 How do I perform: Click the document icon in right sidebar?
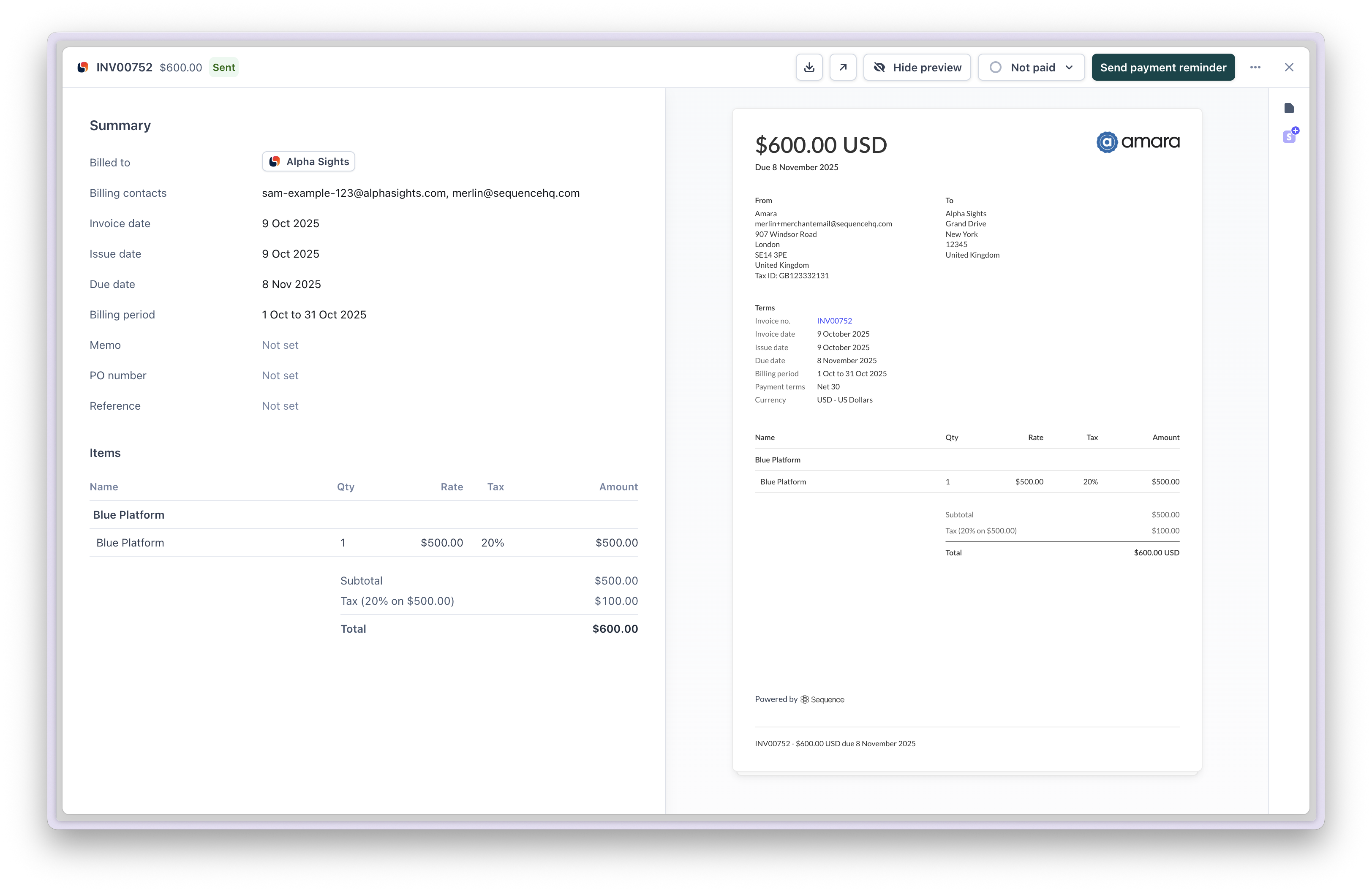(x=1289, y=108)
